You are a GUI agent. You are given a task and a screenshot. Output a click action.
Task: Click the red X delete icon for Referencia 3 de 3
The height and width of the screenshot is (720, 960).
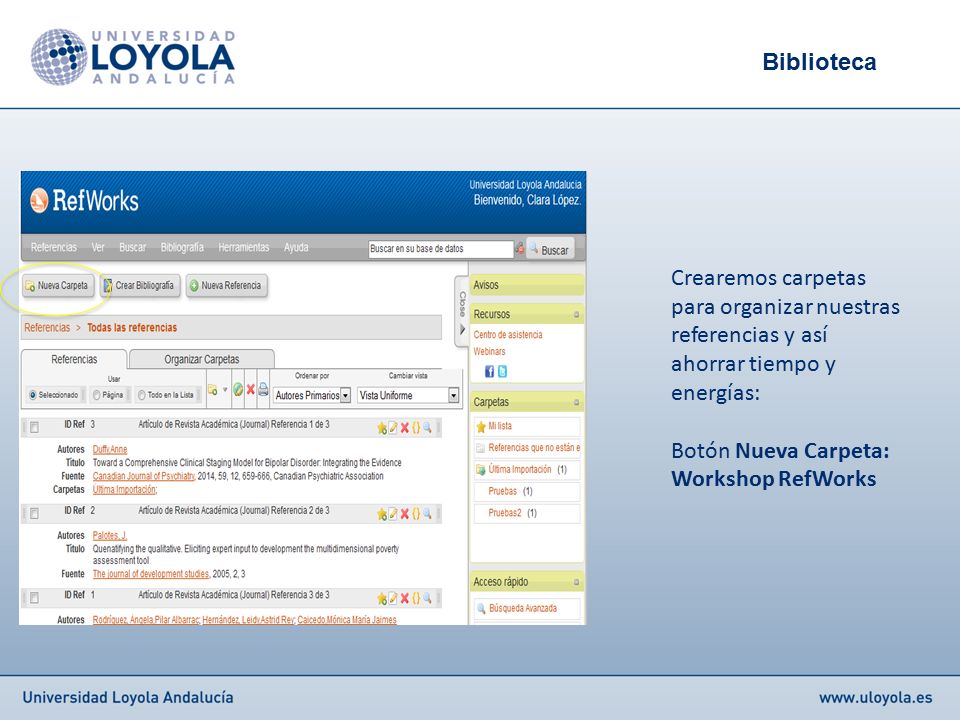(405, 599)
